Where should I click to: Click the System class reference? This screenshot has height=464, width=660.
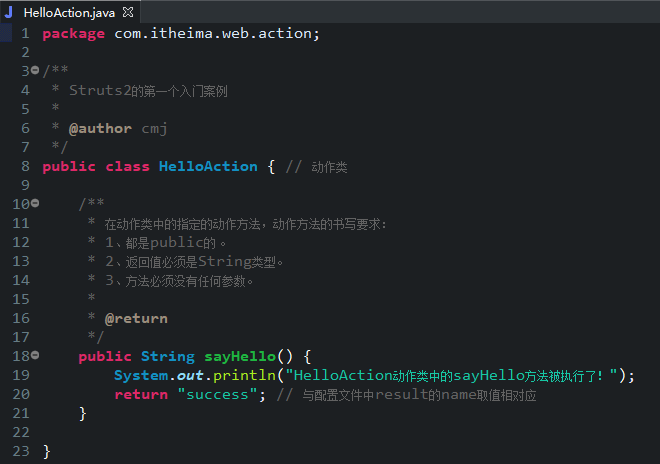[141, 375]
